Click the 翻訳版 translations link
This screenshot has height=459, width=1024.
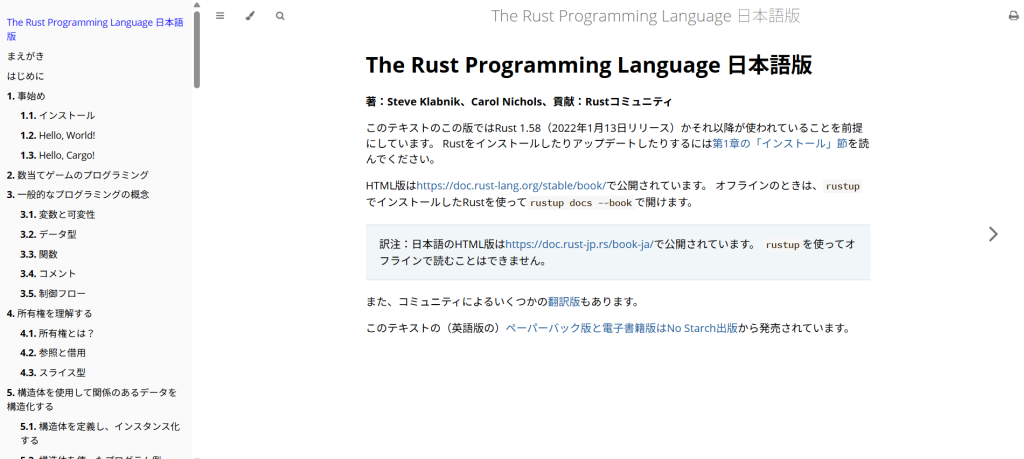564,301
